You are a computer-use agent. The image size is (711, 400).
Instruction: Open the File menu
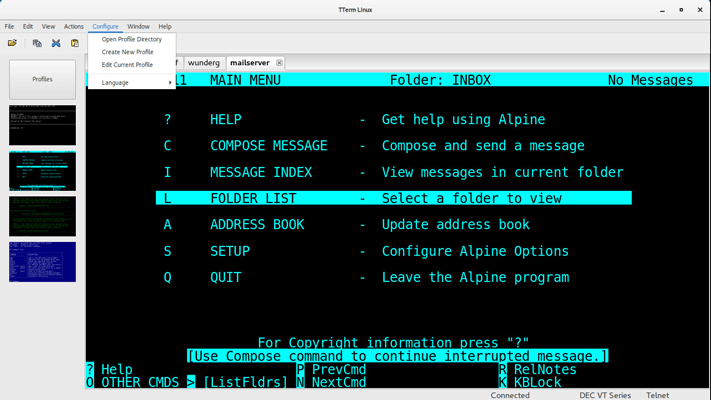10,26
